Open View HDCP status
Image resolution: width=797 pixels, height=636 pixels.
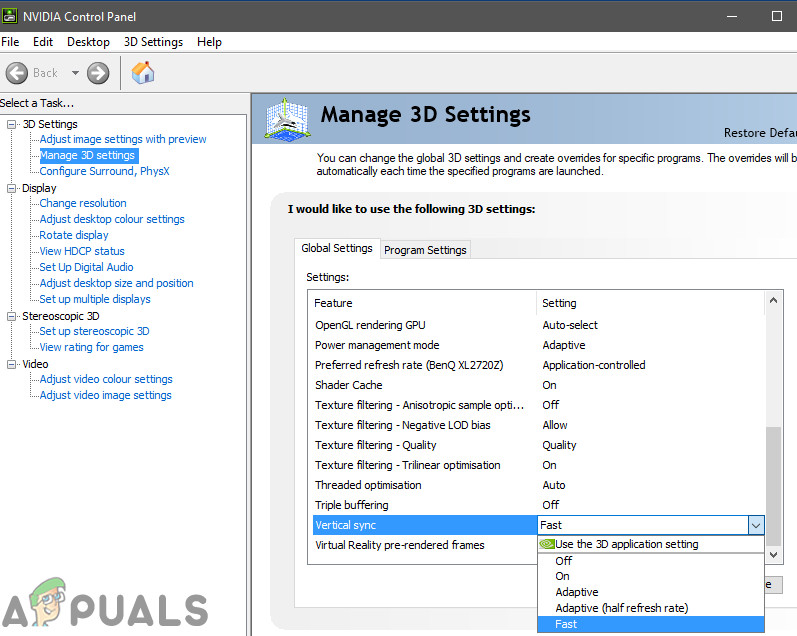pyautogui.click(x=82, y=251)
